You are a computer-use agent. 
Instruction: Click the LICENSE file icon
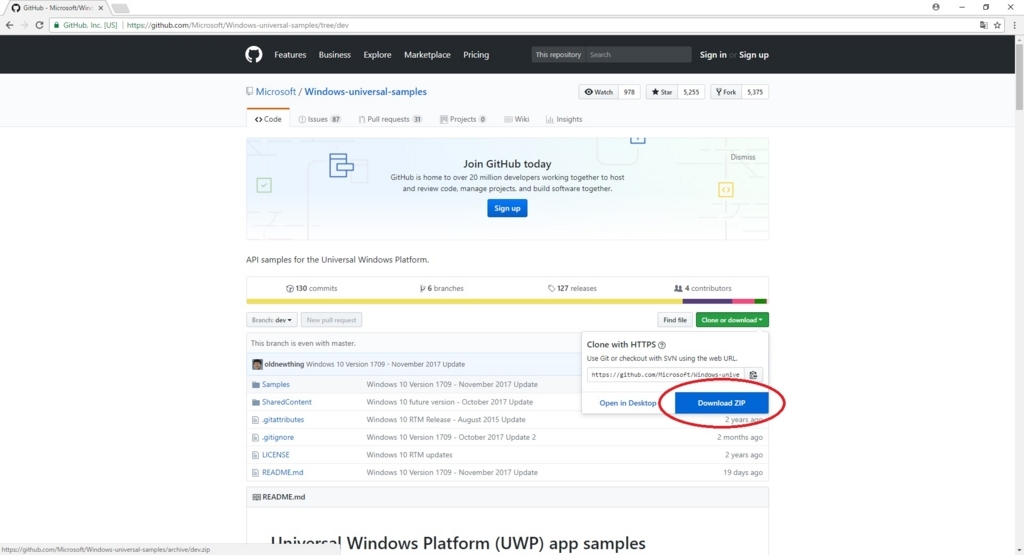pos(255,455)
